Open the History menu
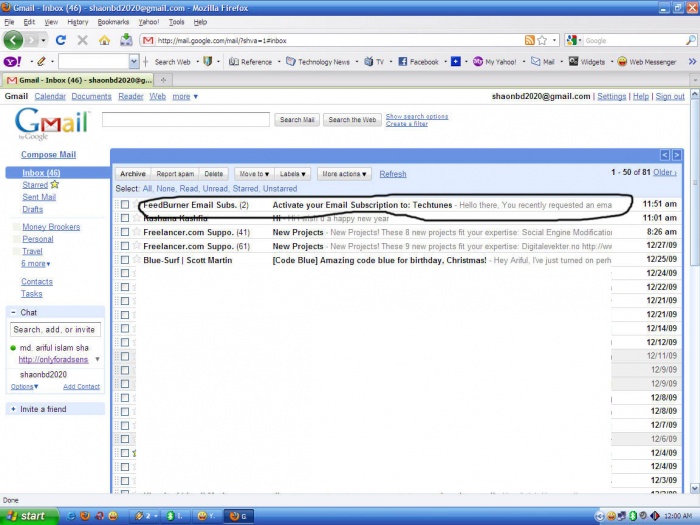The width and height of the screenshot is (700, 525). [x=78, y=22]
